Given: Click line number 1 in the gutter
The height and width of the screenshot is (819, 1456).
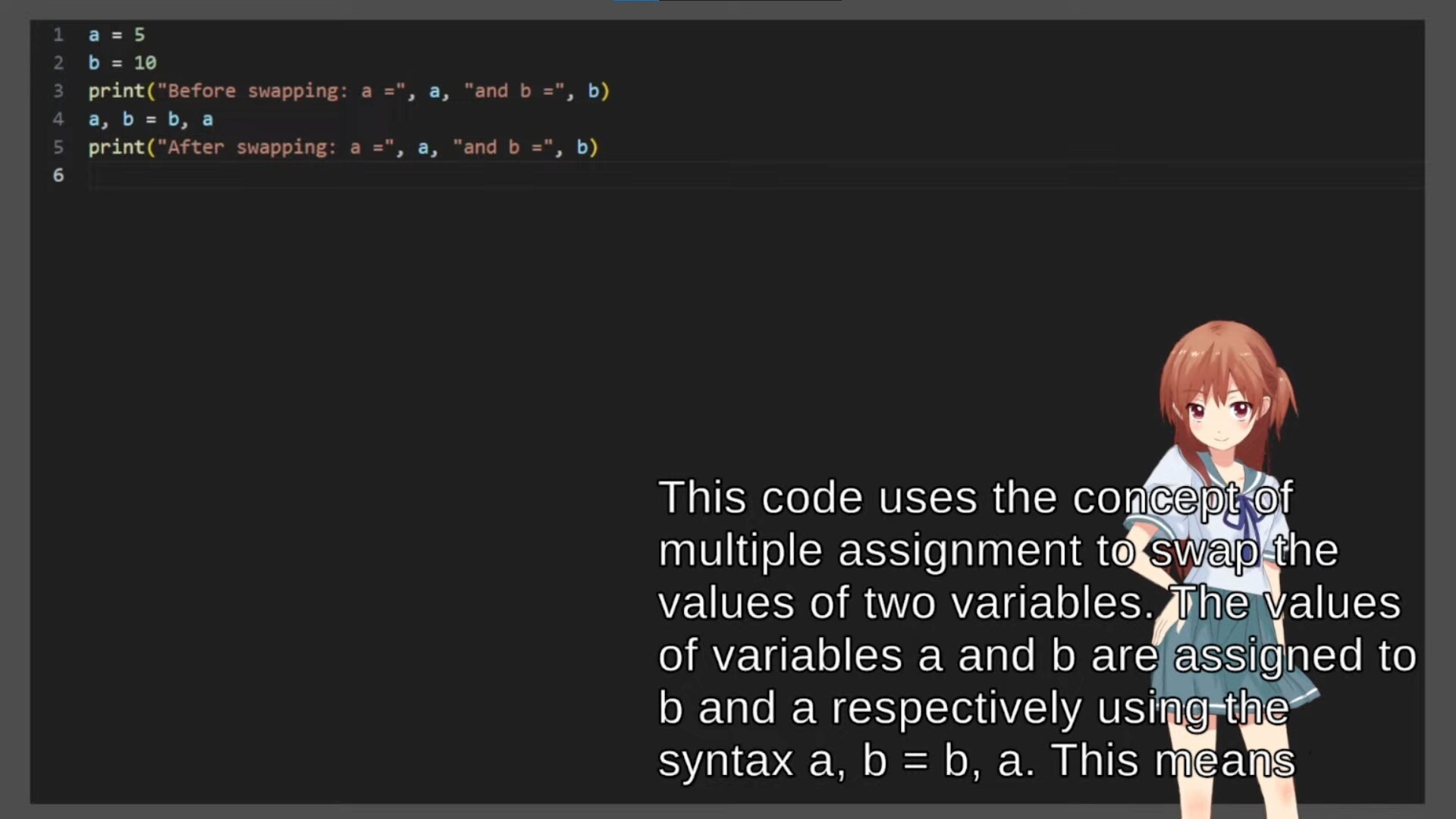Looking at the screenshot, I should click(58, 35).
